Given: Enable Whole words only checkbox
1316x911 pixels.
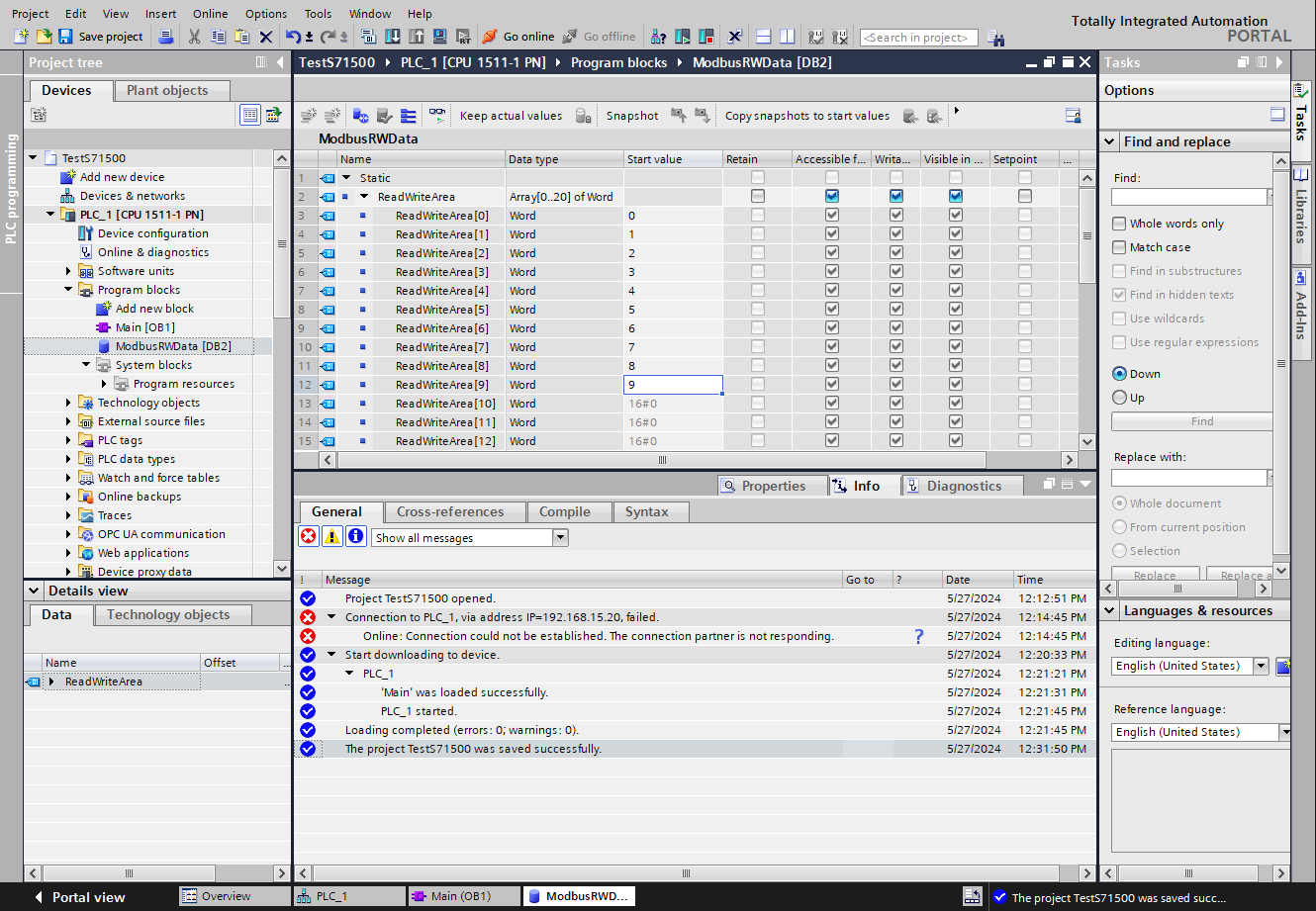Looking at the screenshot, I should (x=1119, y=224).
